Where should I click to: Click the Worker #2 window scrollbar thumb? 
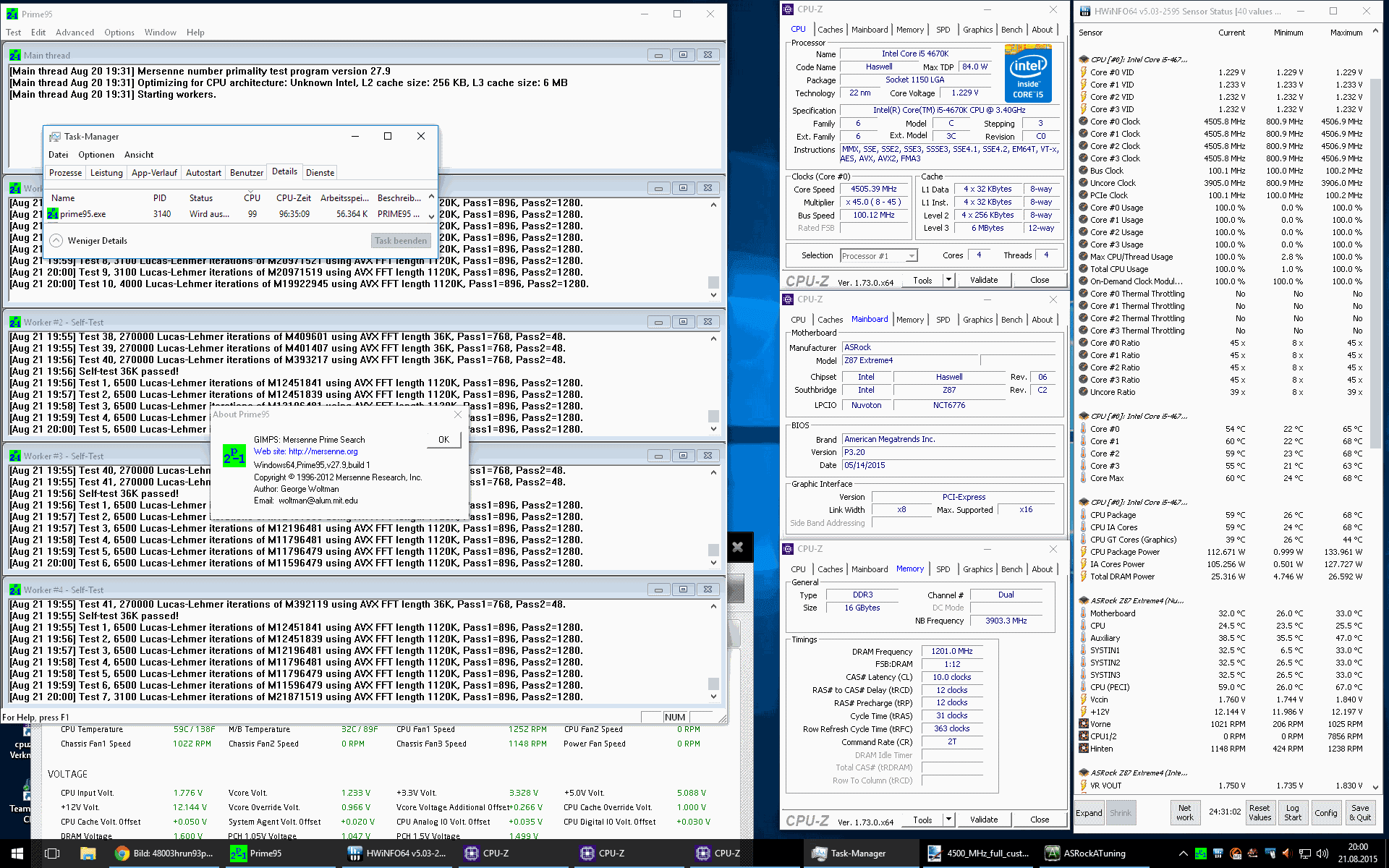pos(713,416)
